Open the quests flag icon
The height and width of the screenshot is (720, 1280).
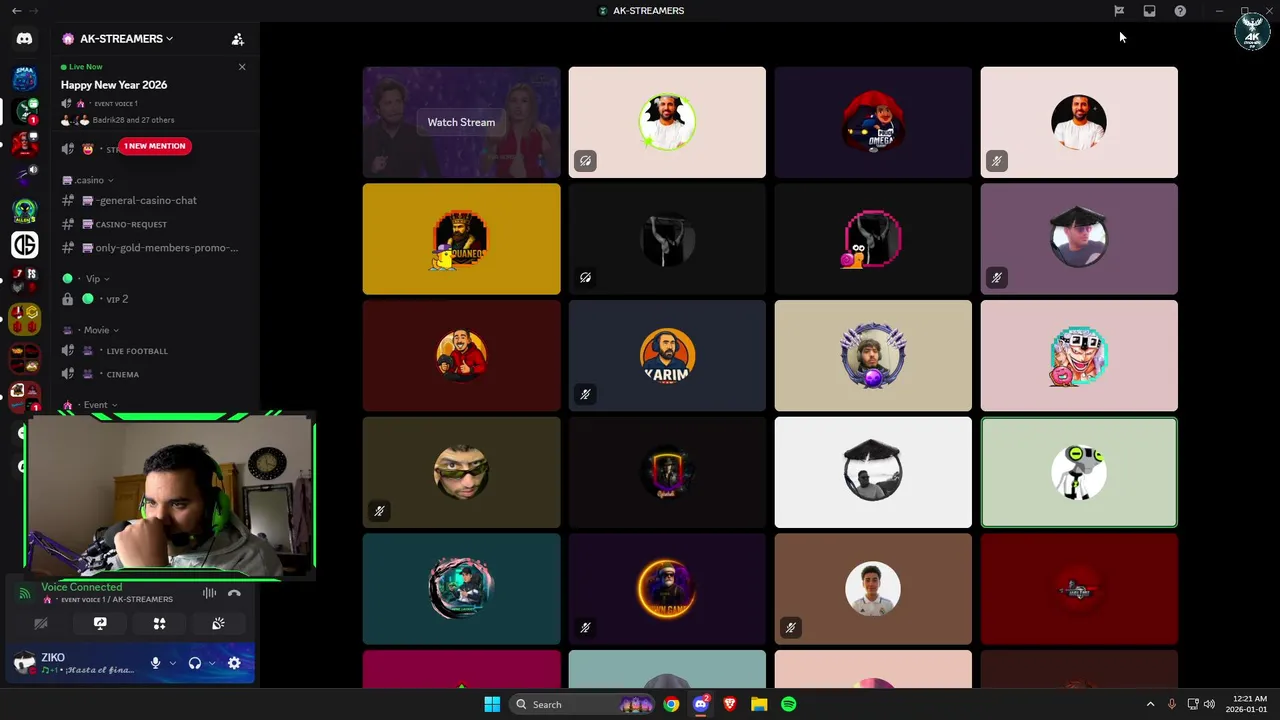[x=1119, y=11]
